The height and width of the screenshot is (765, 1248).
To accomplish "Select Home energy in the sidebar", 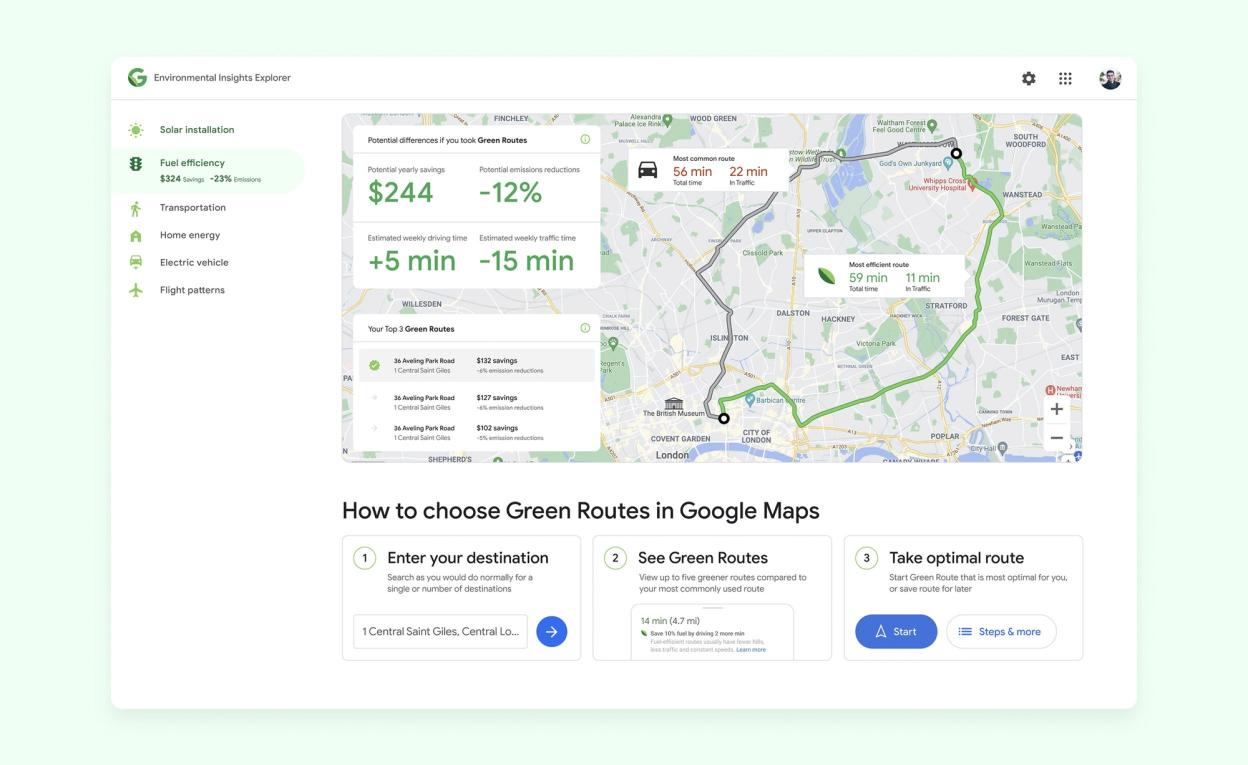I will point(190,235).
